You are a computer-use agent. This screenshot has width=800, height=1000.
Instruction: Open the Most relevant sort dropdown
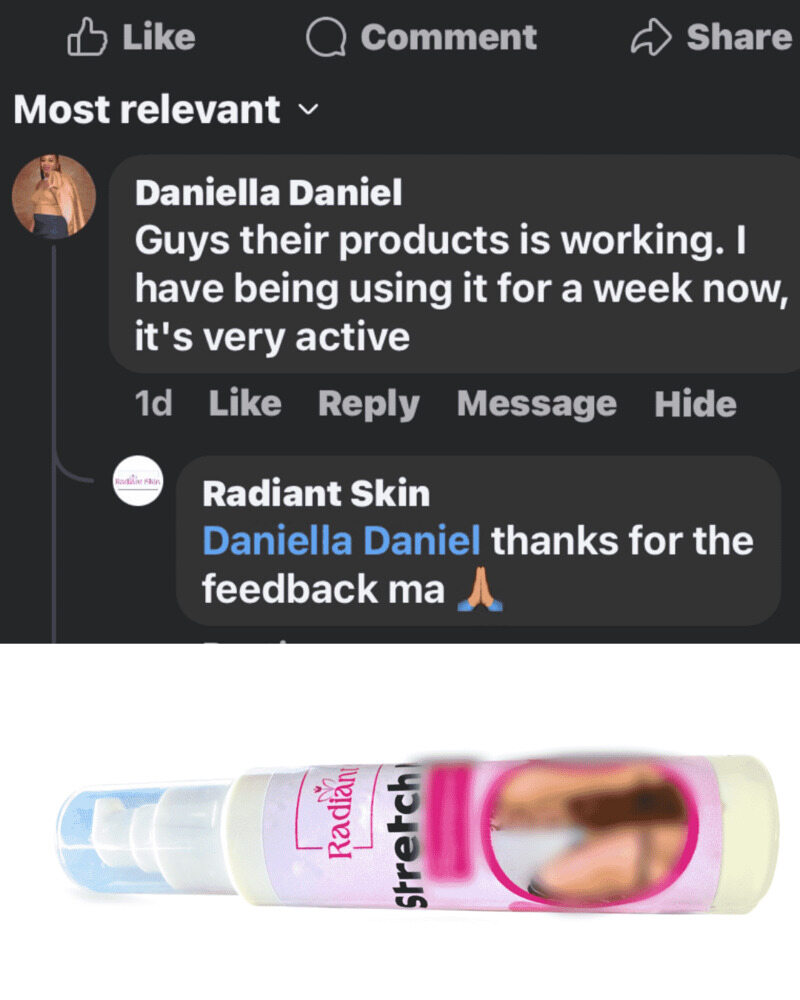click(x=165, y=109)
